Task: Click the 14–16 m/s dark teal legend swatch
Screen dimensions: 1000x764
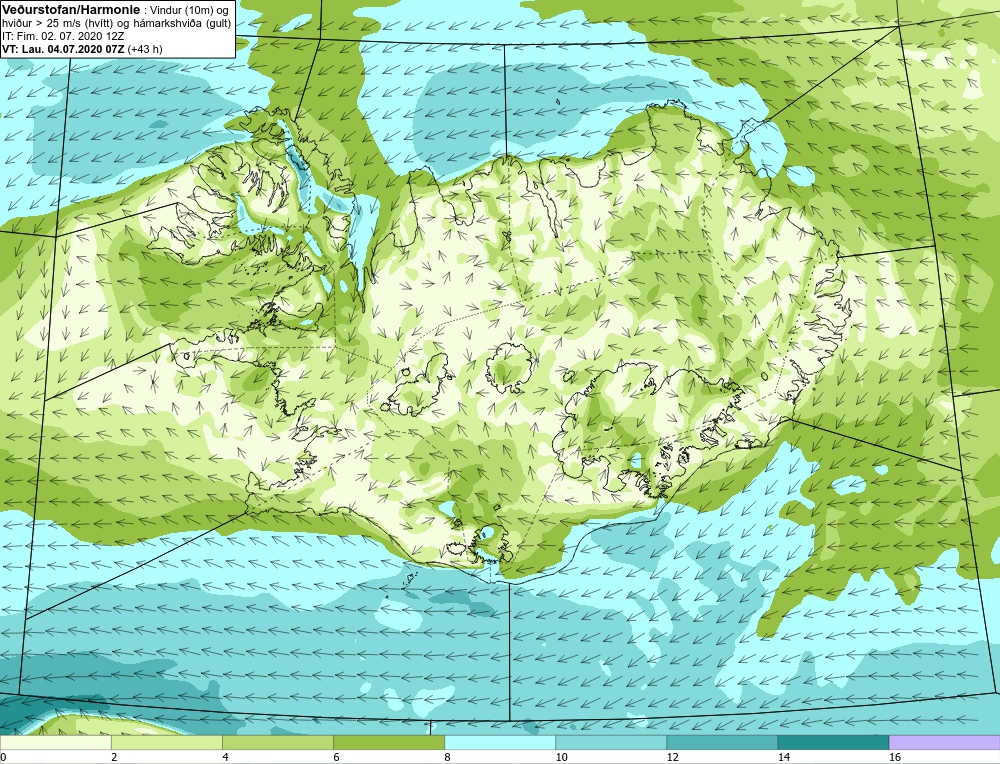Action: pos(833,742)
